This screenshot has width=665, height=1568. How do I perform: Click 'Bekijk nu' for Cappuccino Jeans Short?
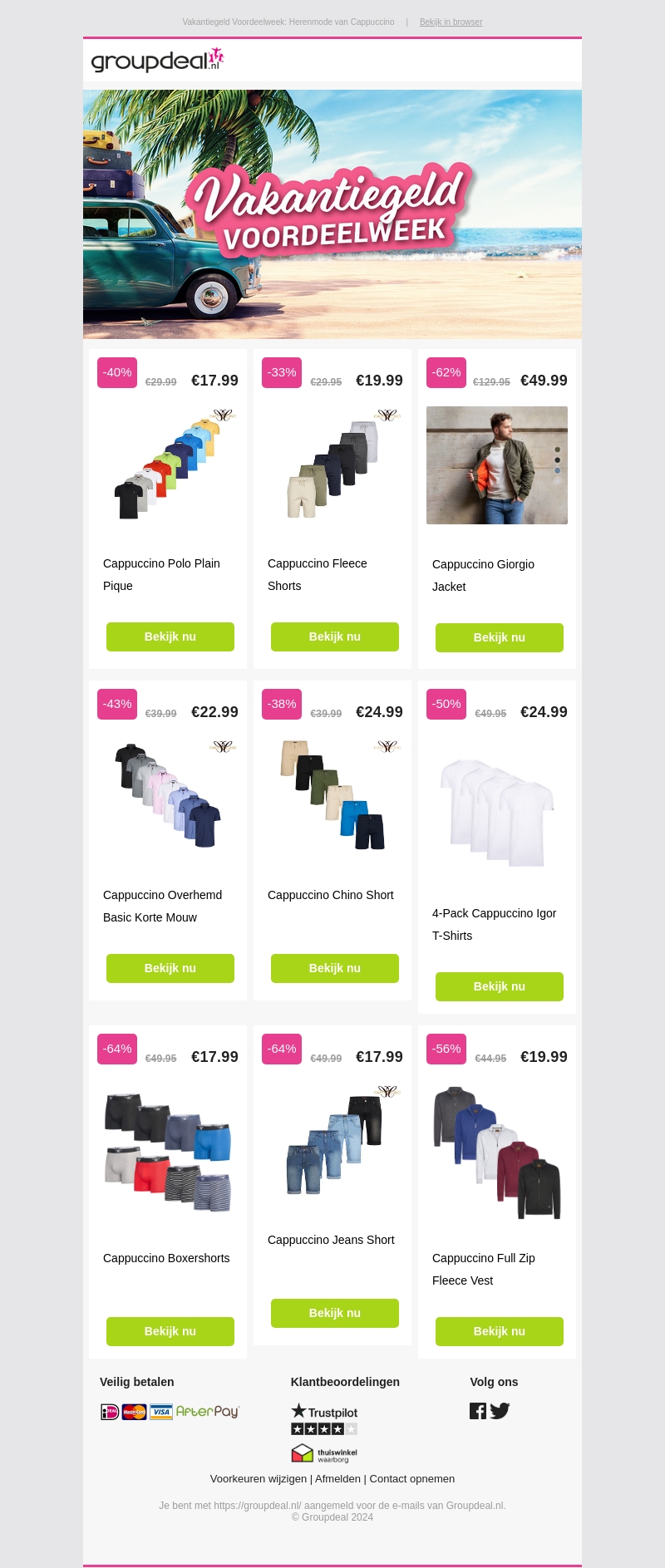[x=335, y=1313]
